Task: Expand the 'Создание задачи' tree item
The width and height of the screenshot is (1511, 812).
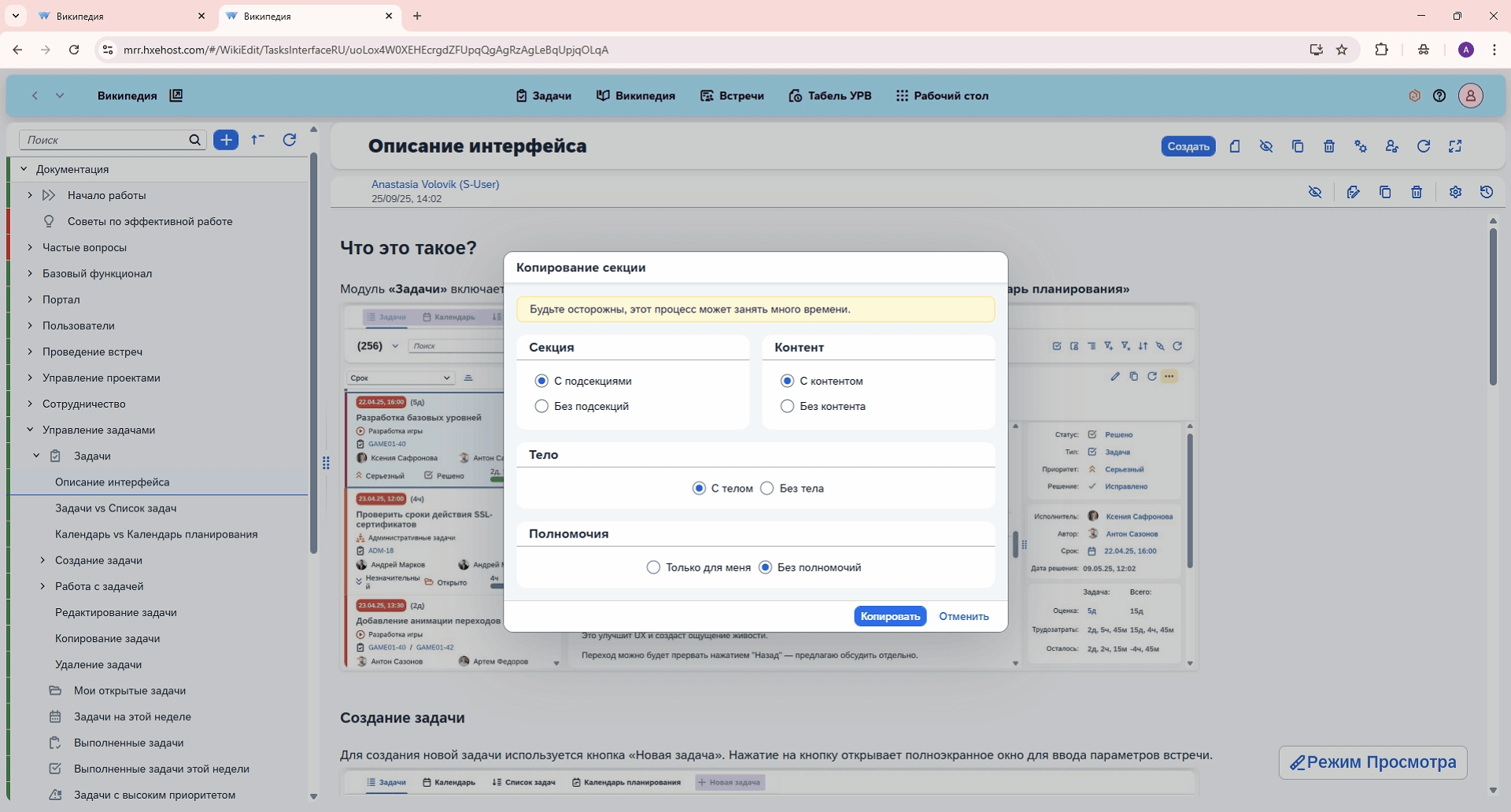Action: (42, 561)
